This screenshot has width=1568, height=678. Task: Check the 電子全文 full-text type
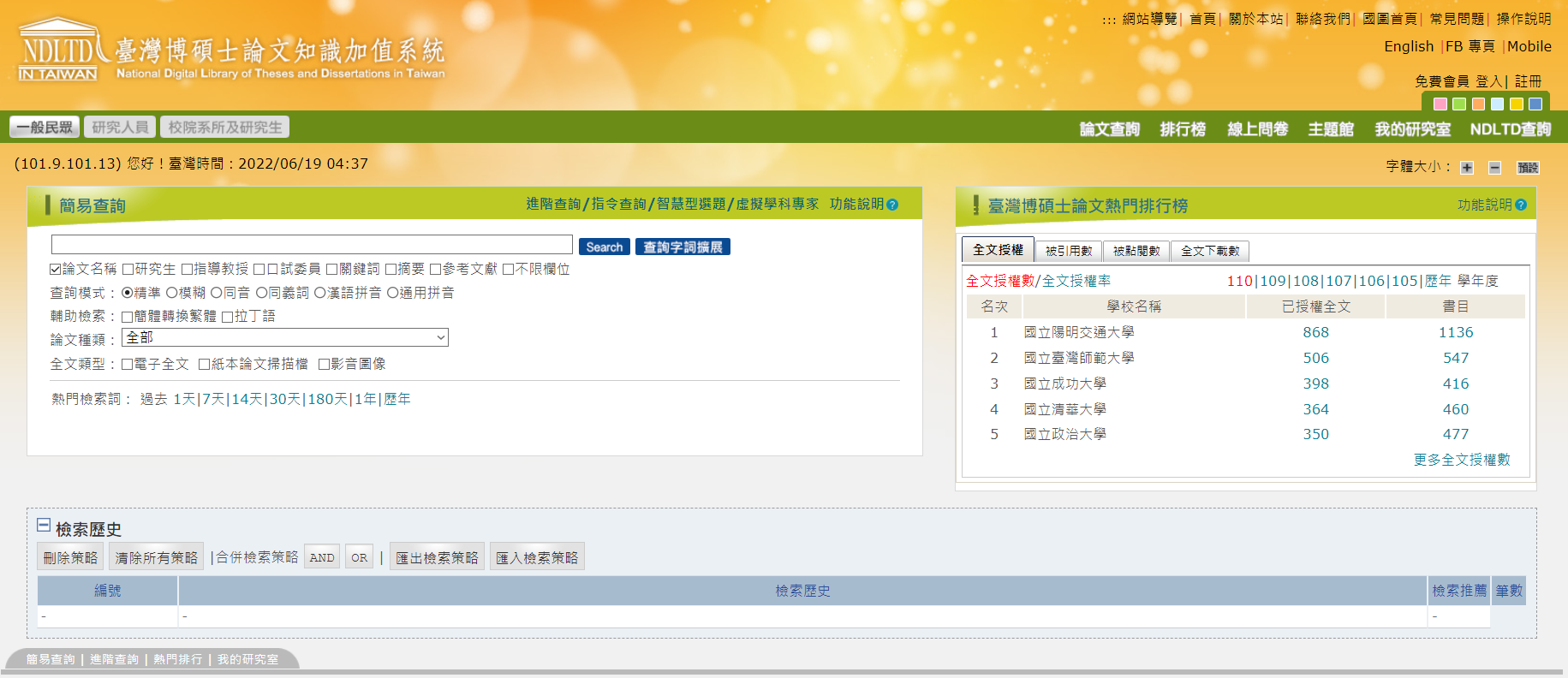click(127, 365)
